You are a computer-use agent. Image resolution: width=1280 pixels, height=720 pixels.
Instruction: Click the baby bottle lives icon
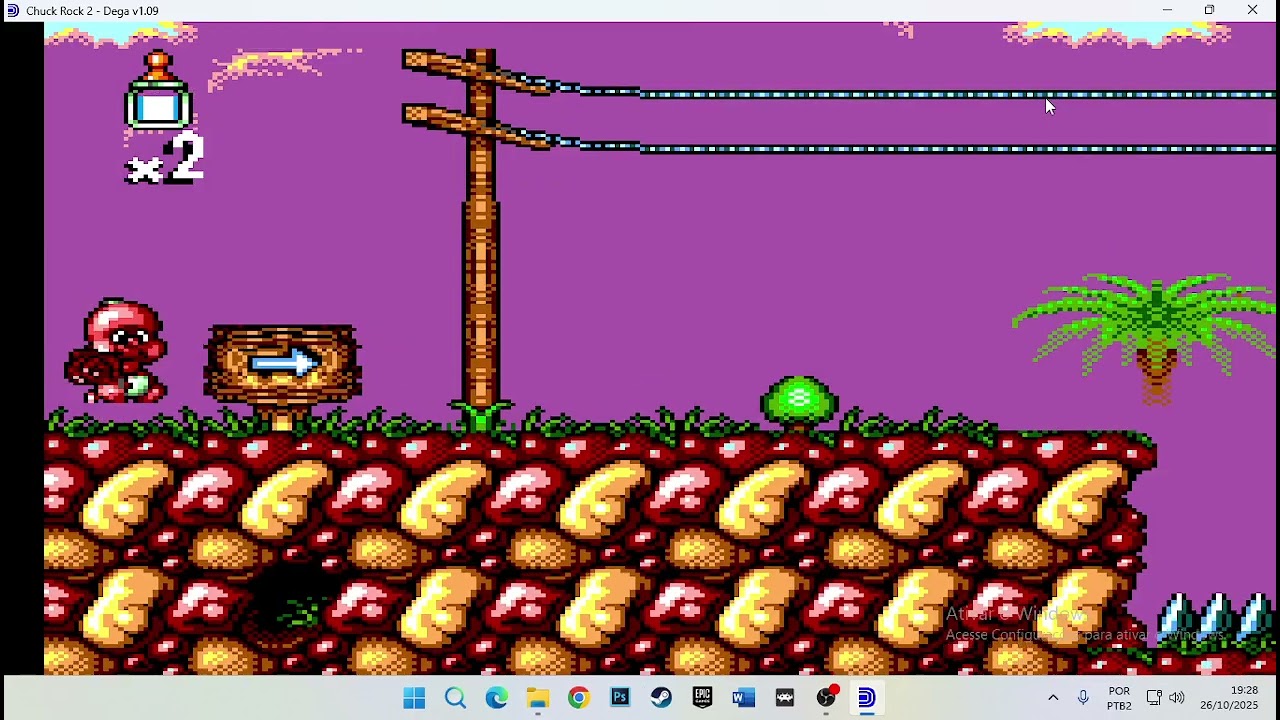tap(158, 90)
